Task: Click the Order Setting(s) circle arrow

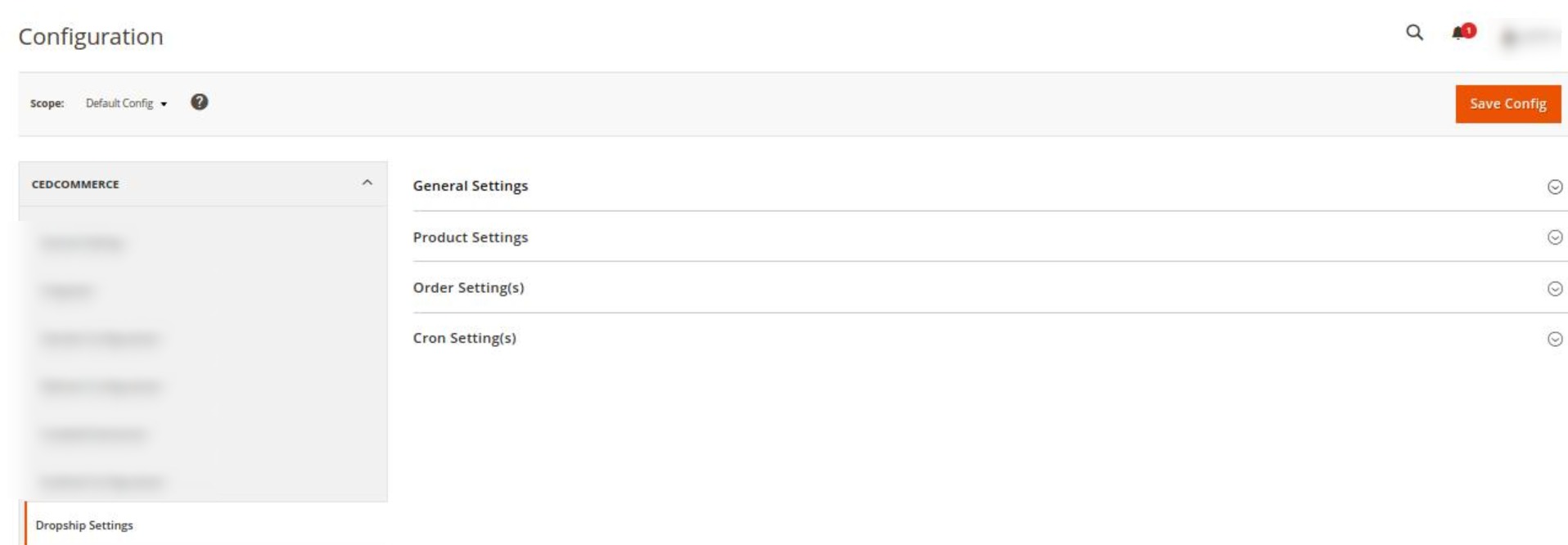Action: [1555, 289]
